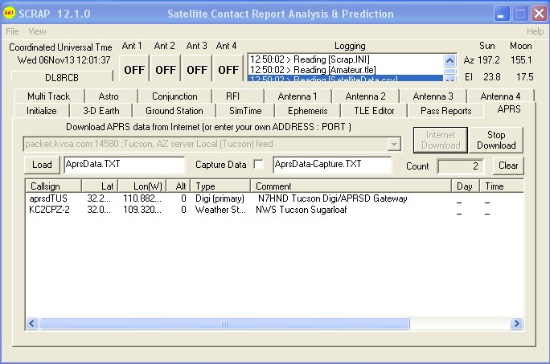This screenshot has width=550, height=364.
Task: Close the SCRAP window
Action: (x=539, y=14)
